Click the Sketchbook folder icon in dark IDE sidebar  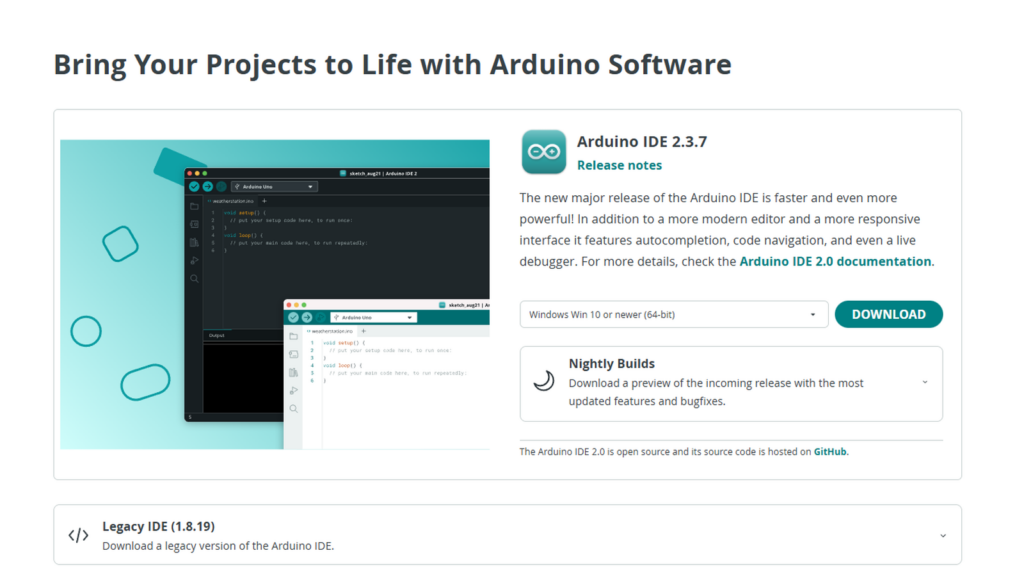[x=194, y=207]
